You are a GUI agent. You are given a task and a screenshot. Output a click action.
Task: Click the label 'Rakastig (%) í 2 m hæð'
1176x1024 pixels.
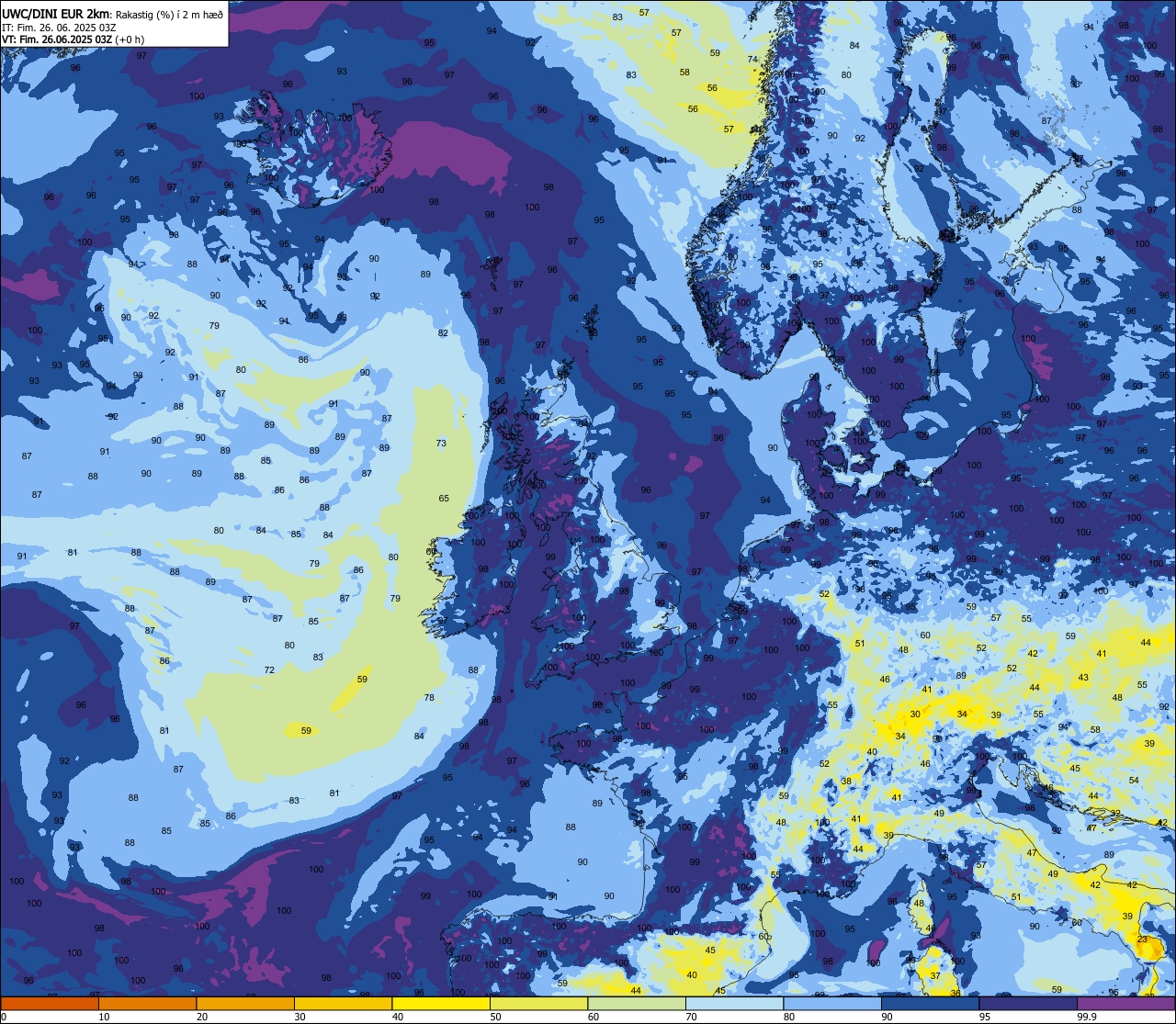[169, 14]
